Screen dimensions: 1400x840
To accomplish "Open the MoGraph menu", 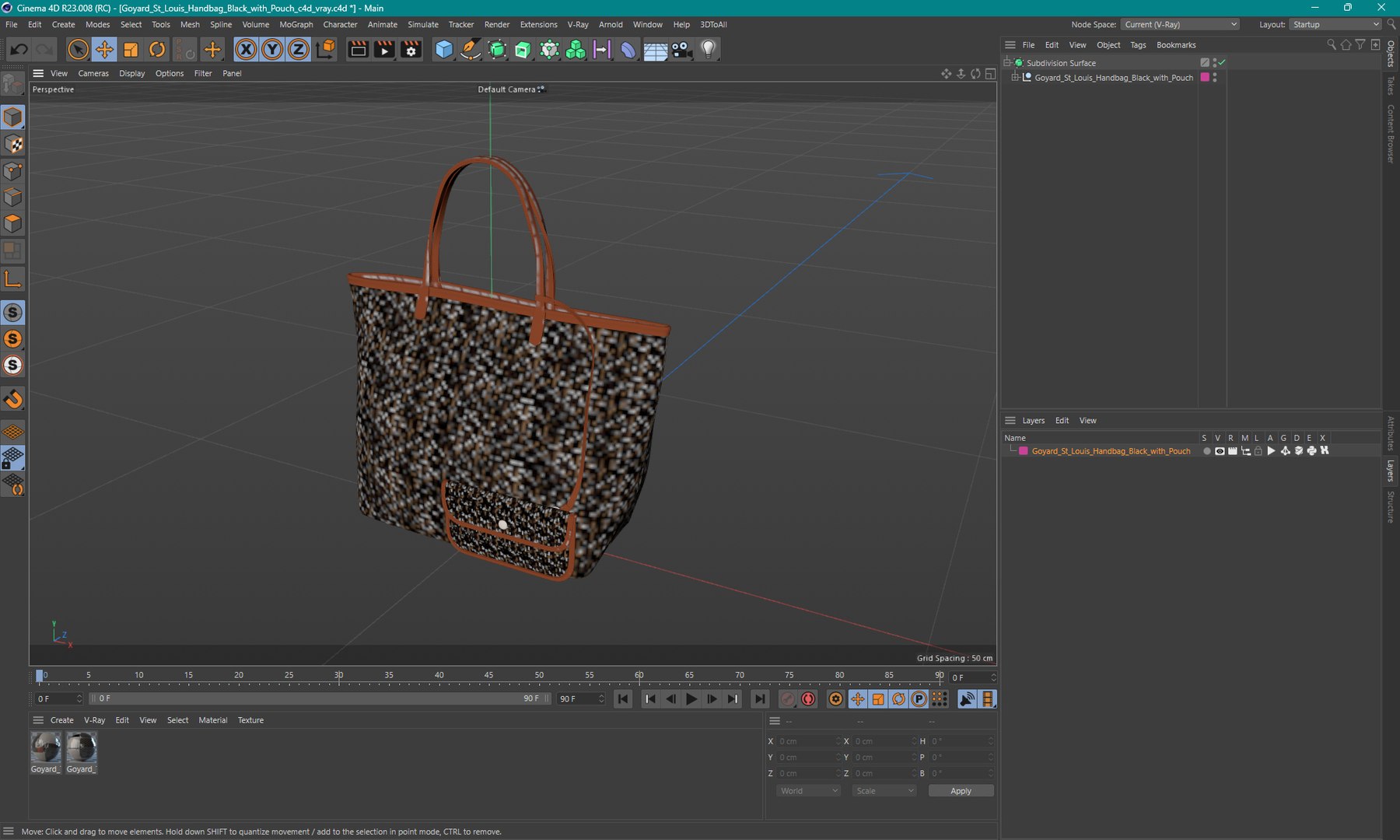I will pos(296,24).
